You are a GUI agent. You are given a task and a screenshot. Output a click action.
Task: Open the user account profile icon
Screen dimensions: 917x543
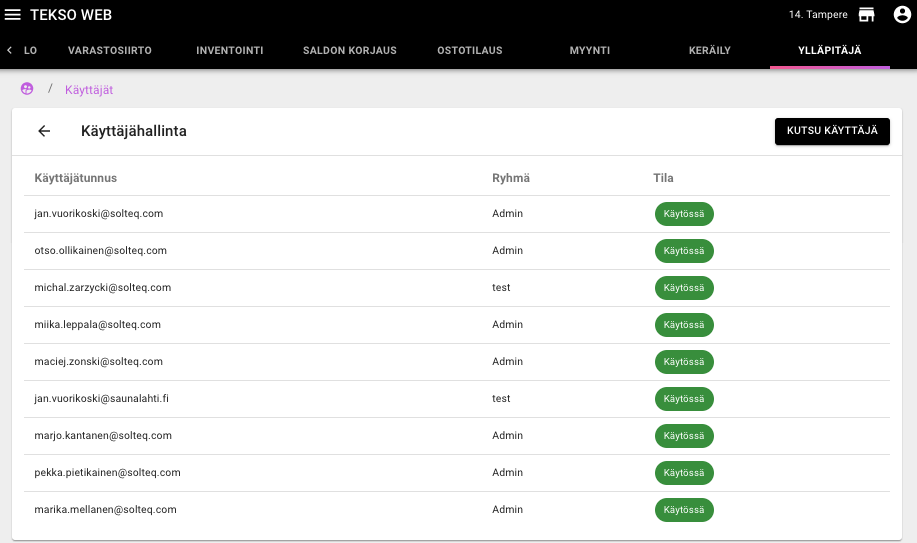[901, 15]
